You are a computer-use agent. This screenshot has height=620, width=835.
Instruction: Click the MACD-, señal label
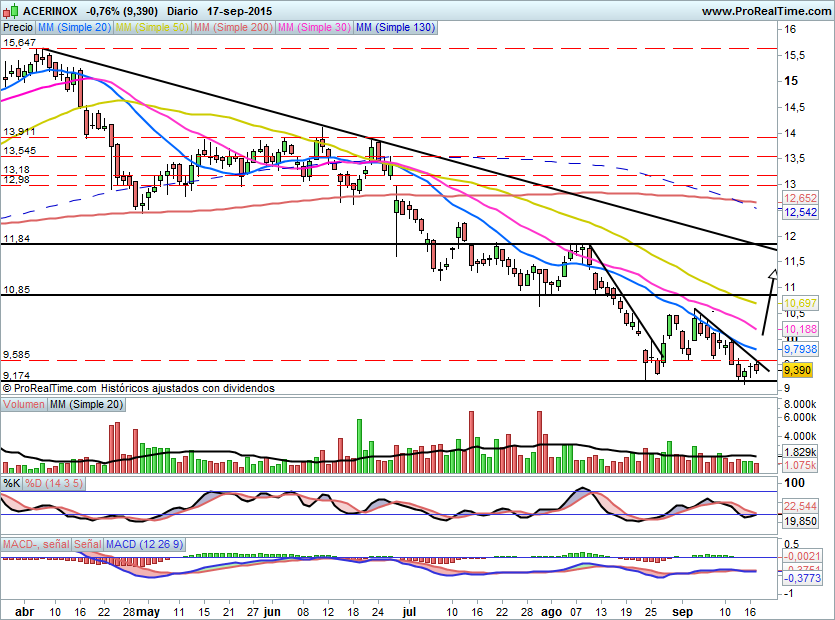(35, 545)
